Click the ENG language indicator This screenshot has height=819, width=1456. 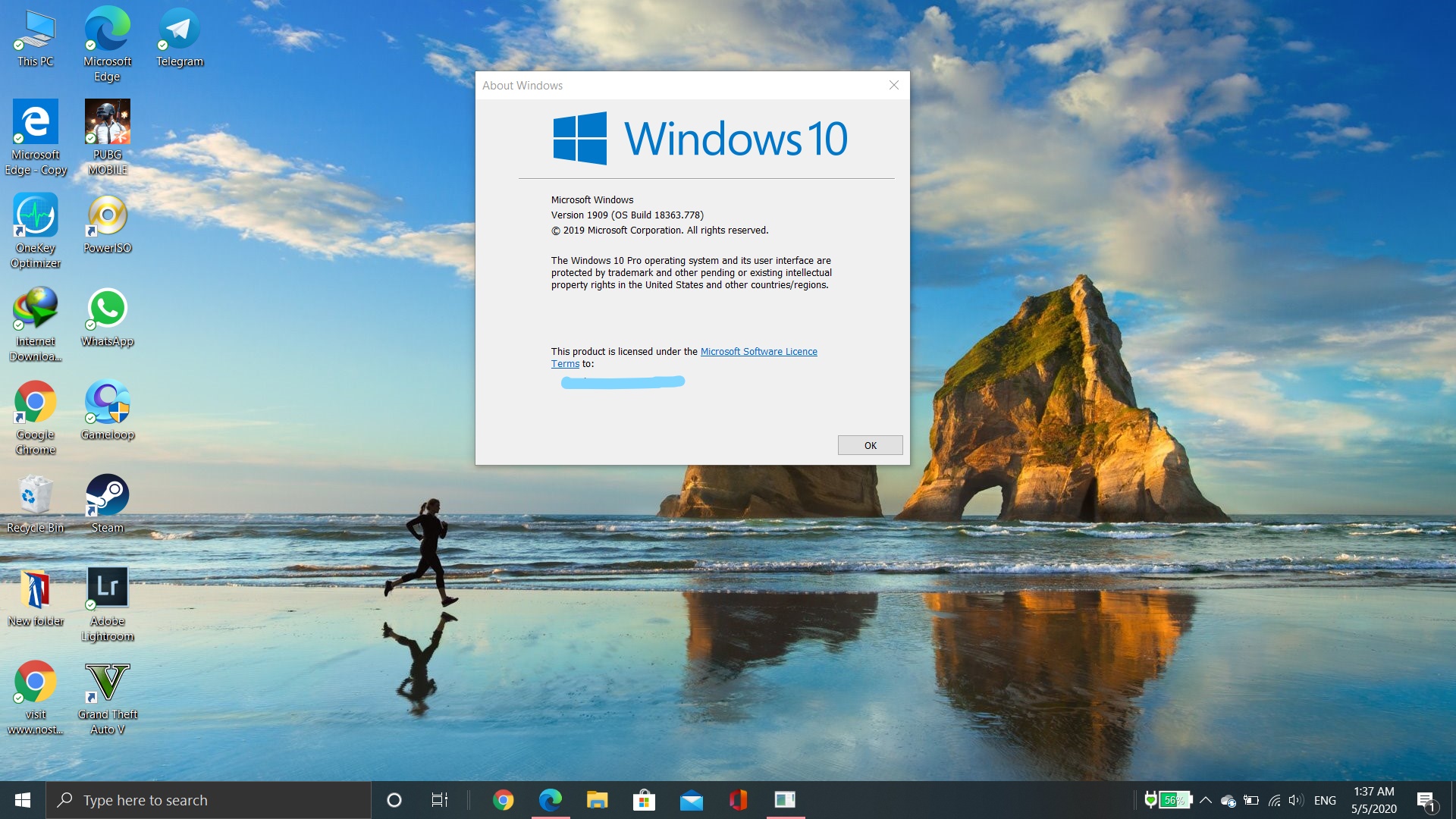(1325, 800)
